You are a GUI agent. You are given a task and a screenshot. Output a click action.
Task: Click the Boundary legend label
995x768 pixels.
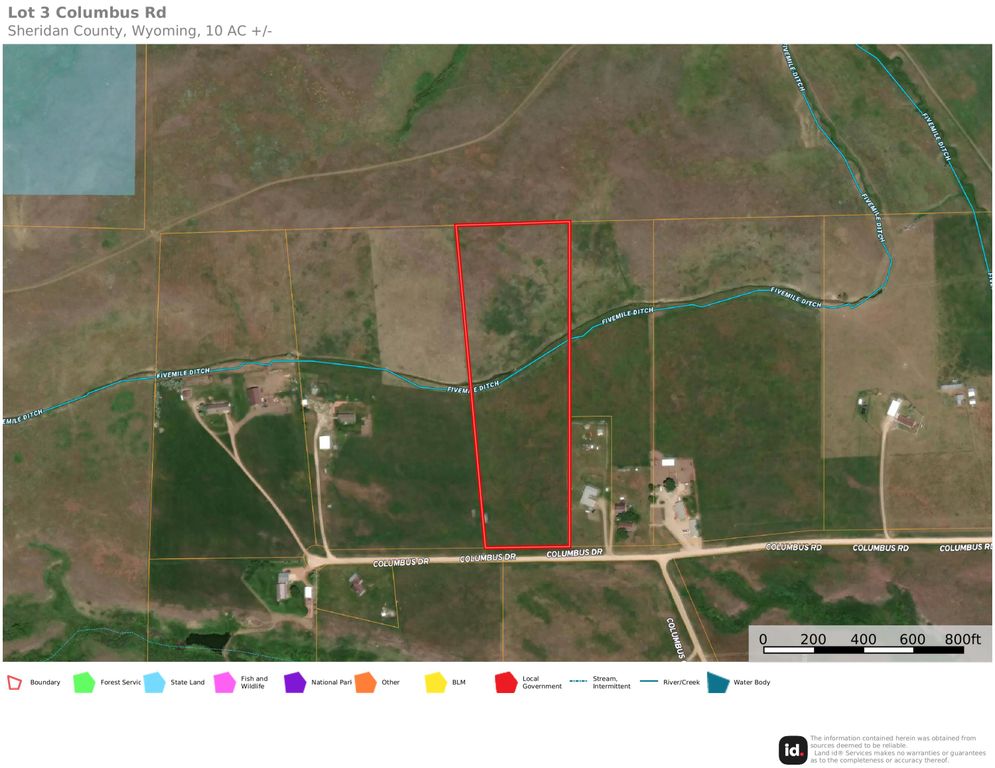click(x=45, y=682)
